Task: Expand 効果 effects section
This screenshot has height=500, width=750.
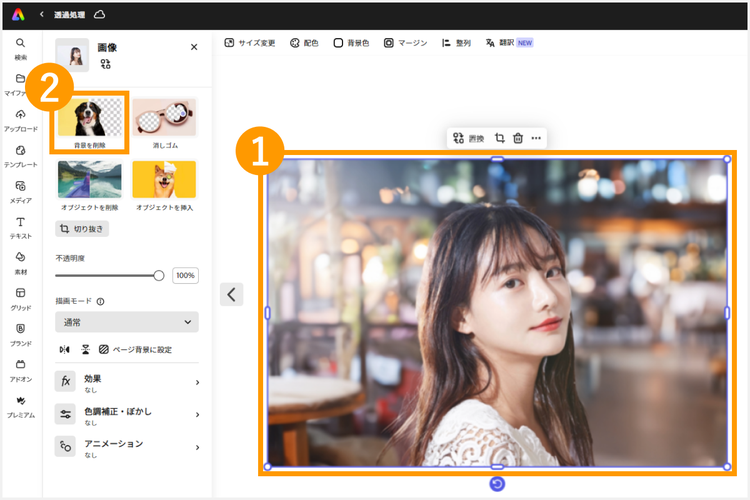Action: 127,382
